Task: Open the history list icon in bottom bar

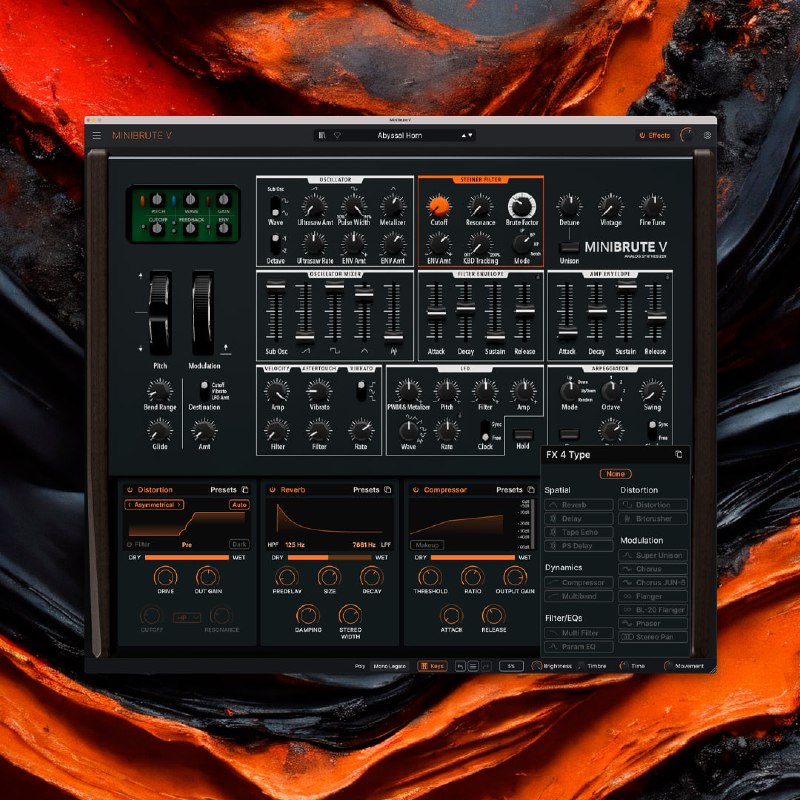Action: pos(473,666)
